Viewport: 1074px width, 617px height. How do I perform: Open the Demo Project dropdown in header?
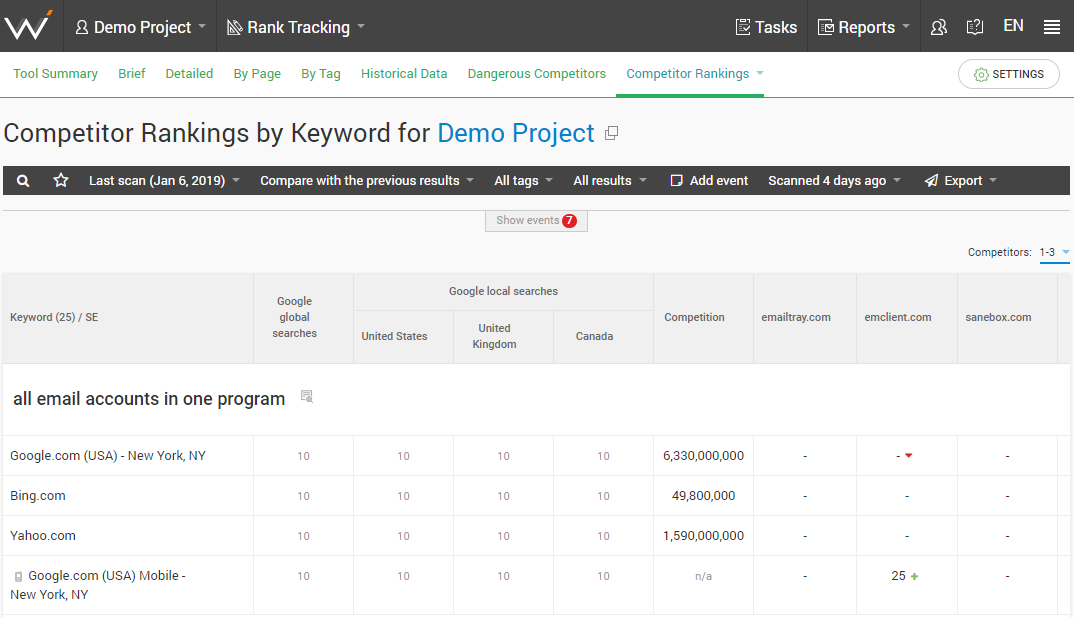click(140, 27)
